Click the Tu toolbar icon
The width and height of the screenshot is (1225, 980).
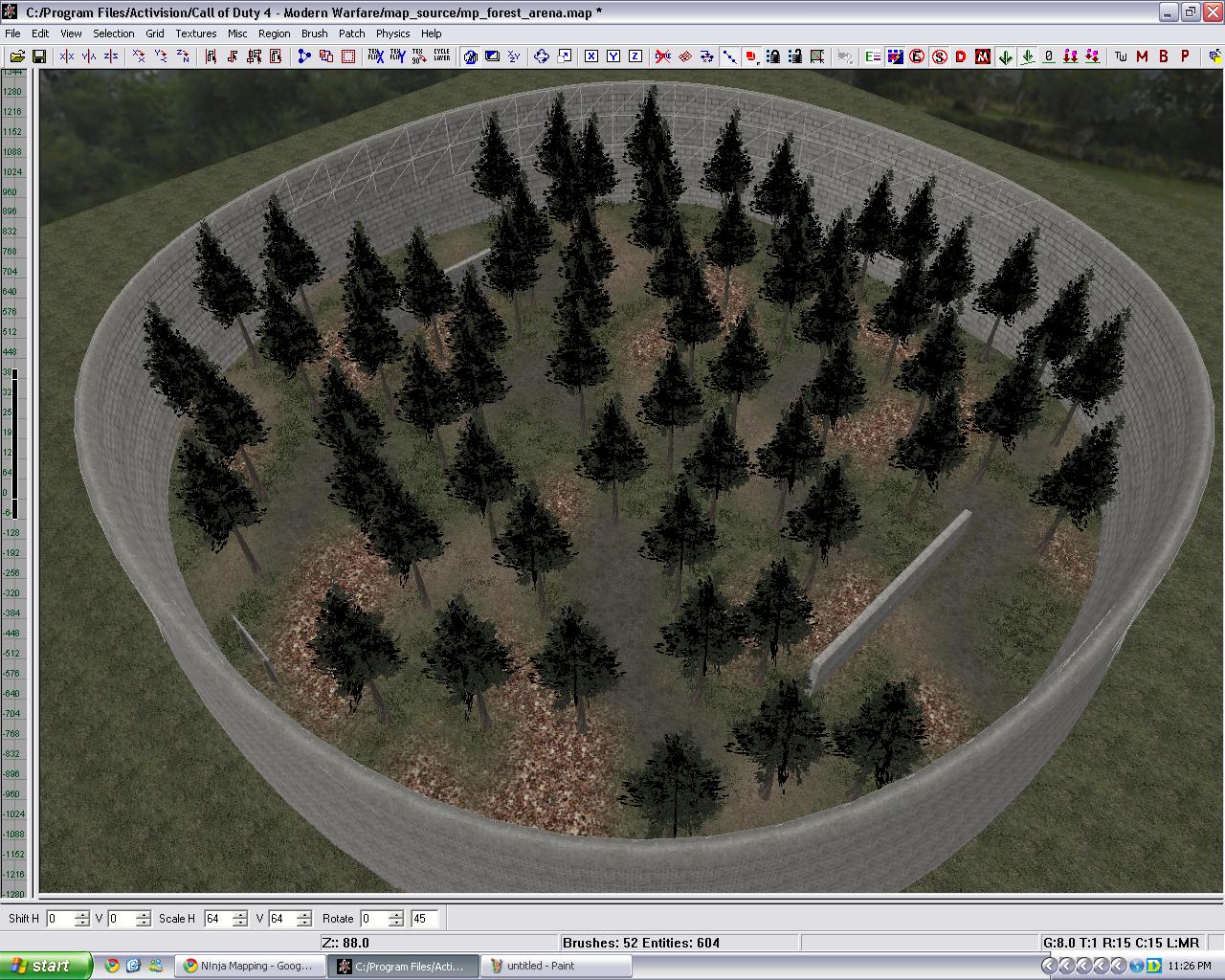pyautogui.click(x=1121, y=56)
